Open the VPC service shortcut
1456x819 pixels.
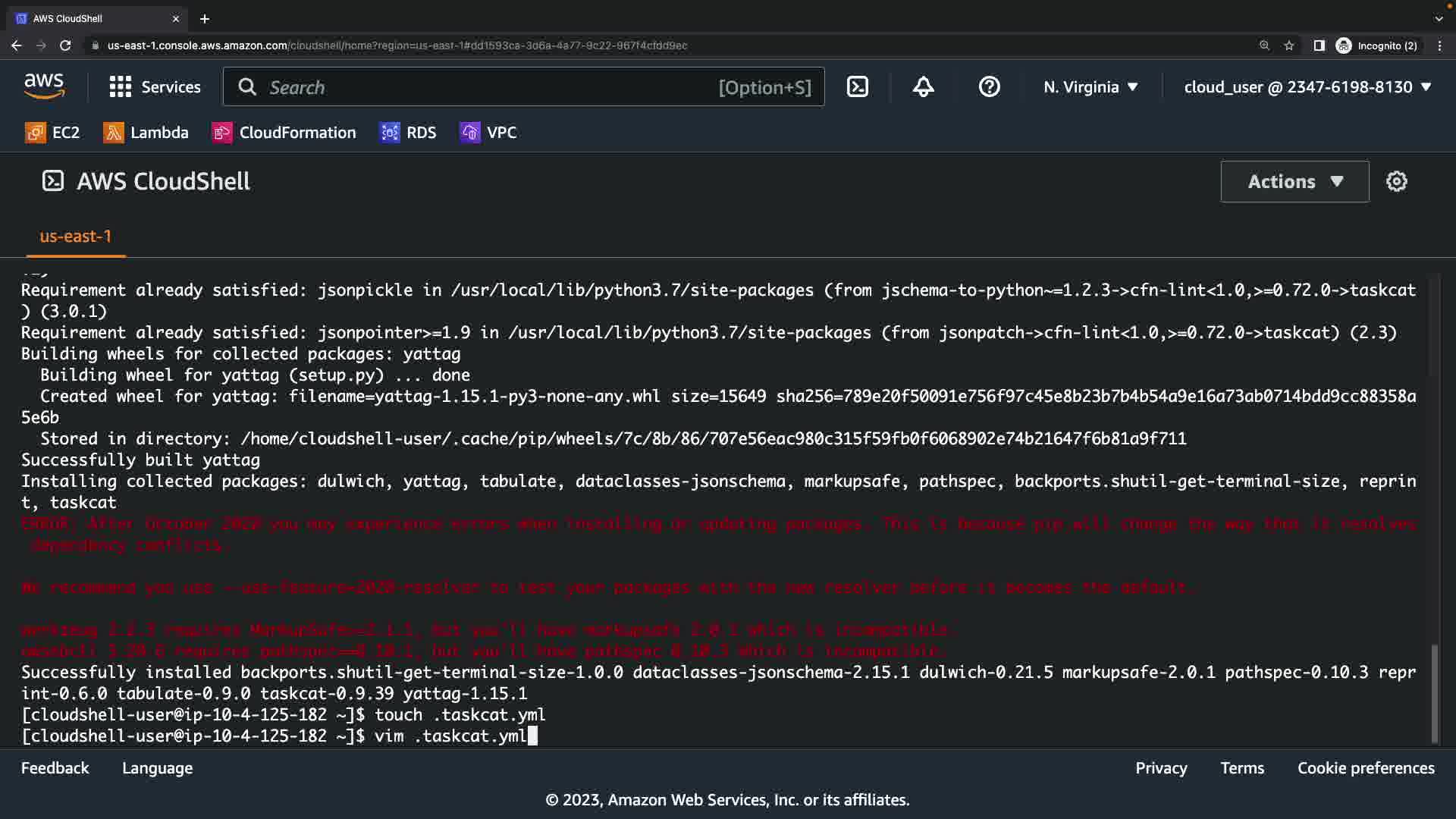[488, 133]
